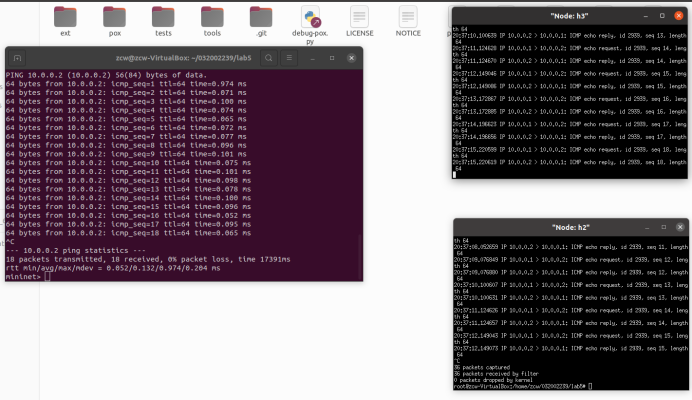Maximize the mininet terminal window
Image resolution: width=692 pixels, height=400 pixels.
pos(332,58)
